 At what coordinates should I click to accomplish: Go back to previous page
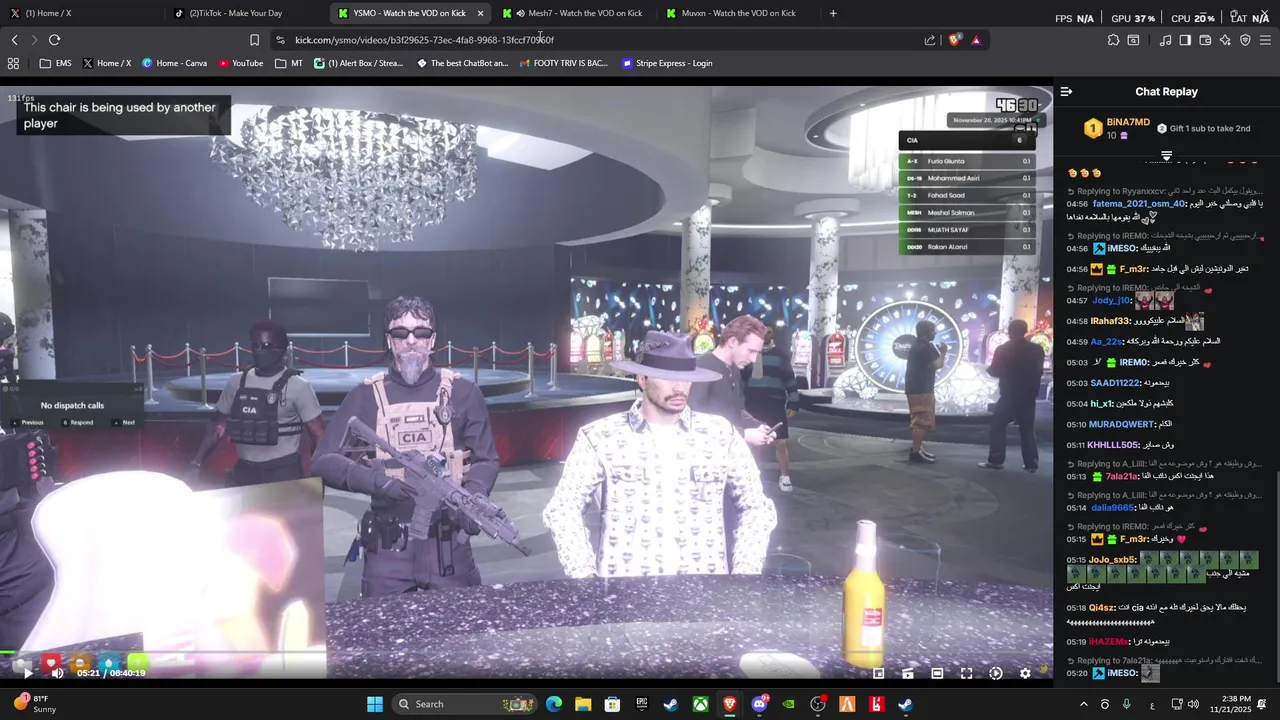pyautogui.click(x=14, y=40)
